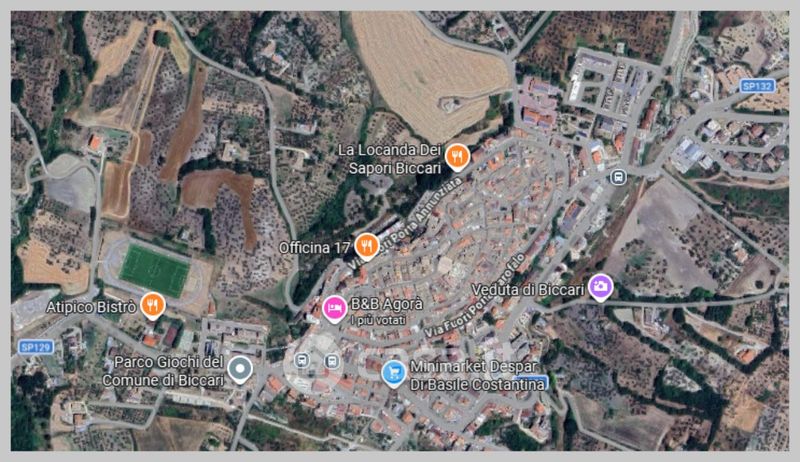Click the Atipico Bistrò orange fork-knife pin

pyautogui.click(x=152, y=305)
